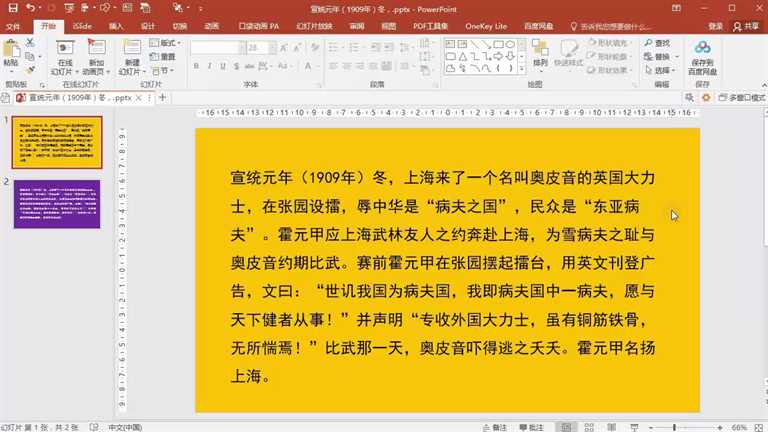Select the purple slide 2 thumbnail
768x432 pixels.
coord(56,204)
